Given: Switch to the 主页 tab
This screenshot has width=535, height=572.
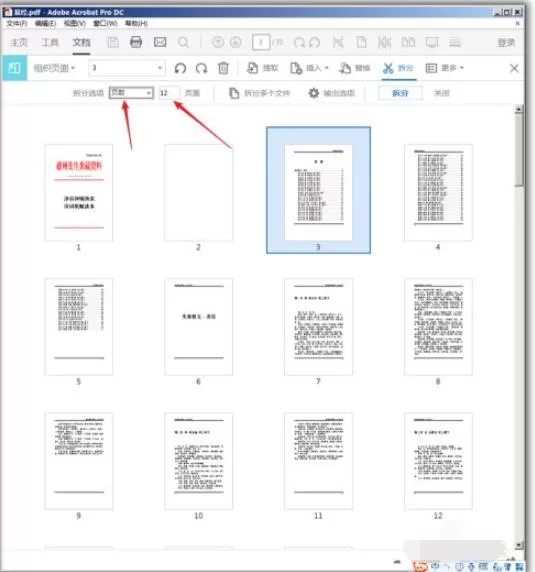Looking at the screenshot, I should pos(19,43).
